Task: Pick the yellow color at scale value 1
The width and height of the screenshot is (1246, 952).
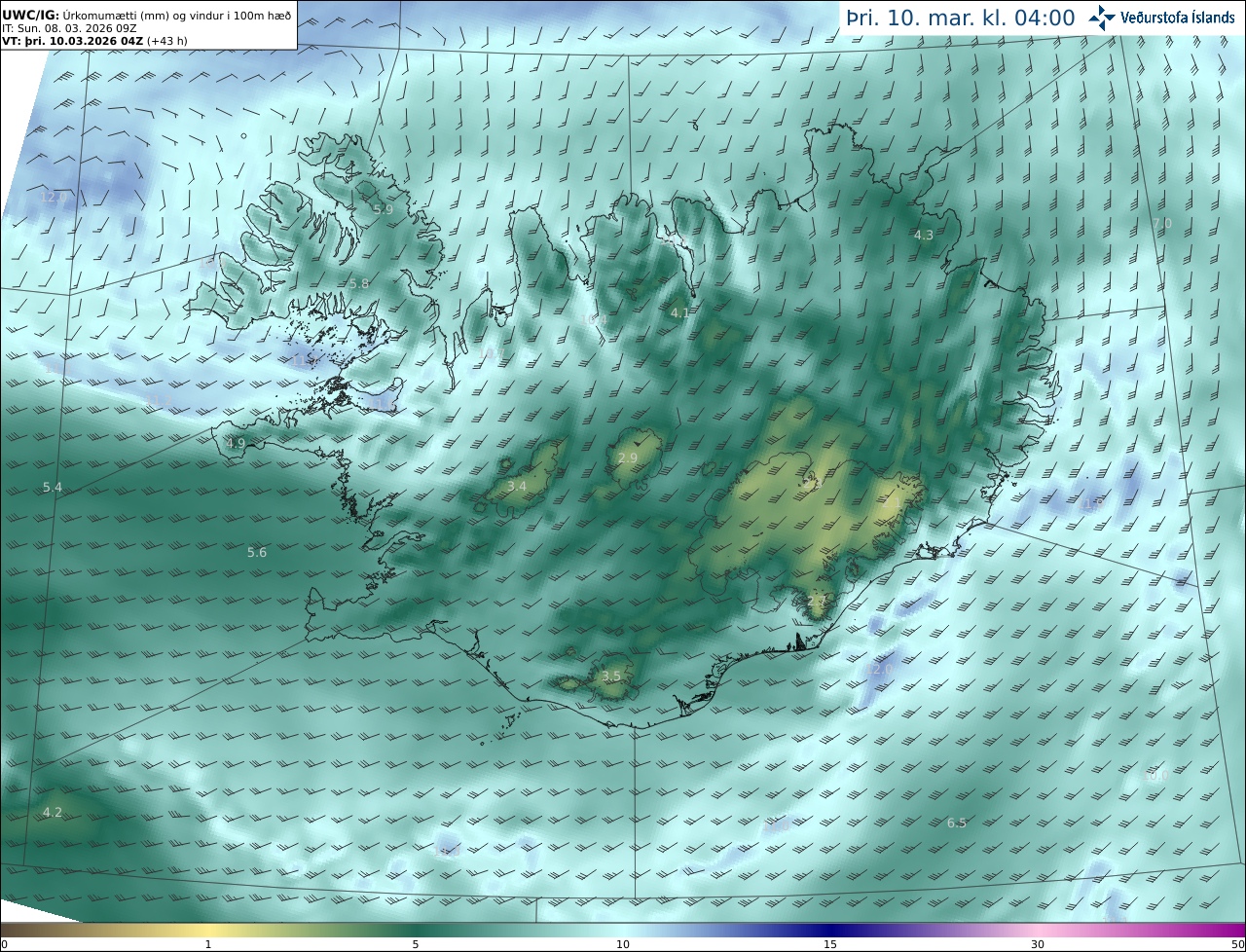Action: (208, 930)
